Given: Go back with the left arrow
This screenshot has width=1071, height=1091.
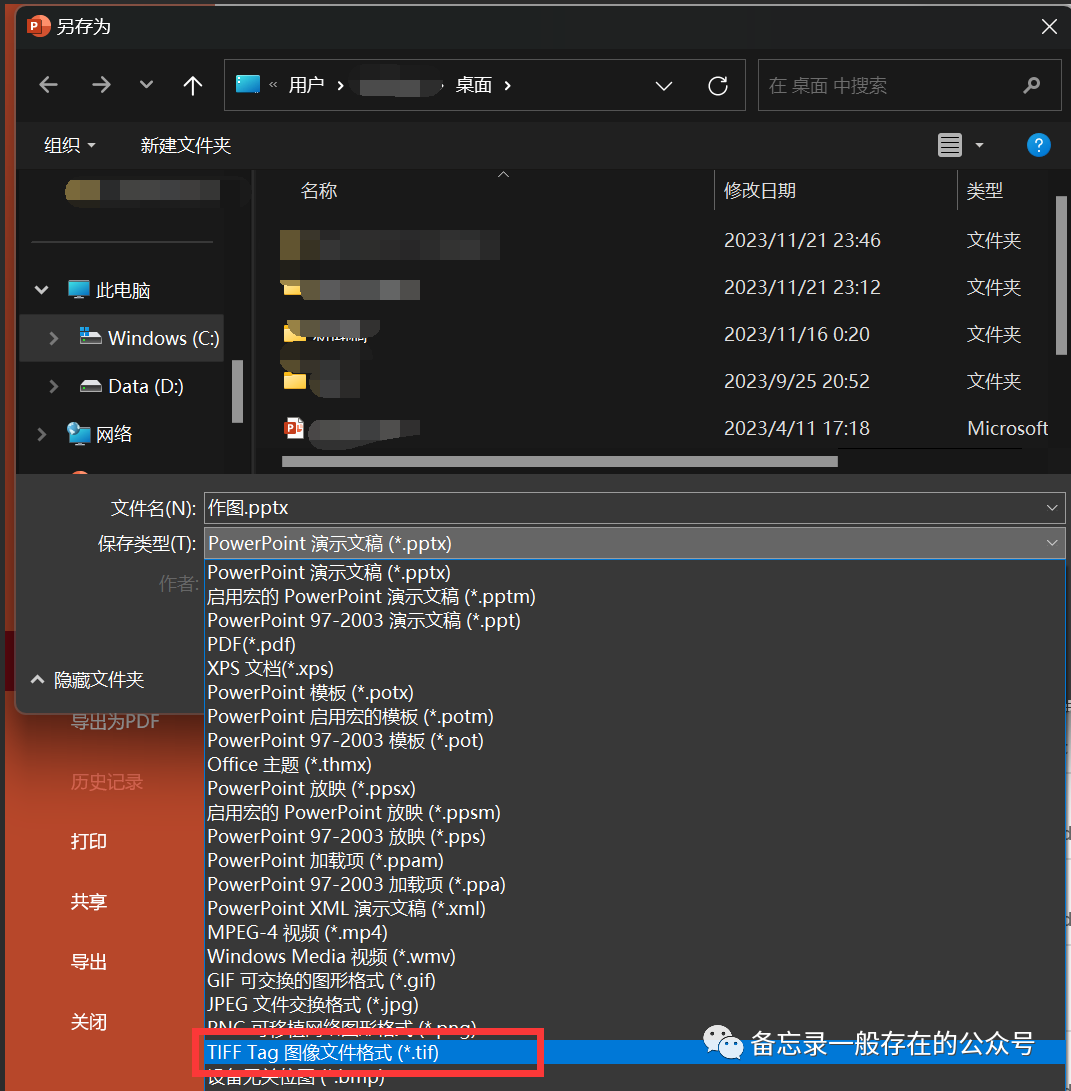Looking at the screenshot, I should (49, 85).
